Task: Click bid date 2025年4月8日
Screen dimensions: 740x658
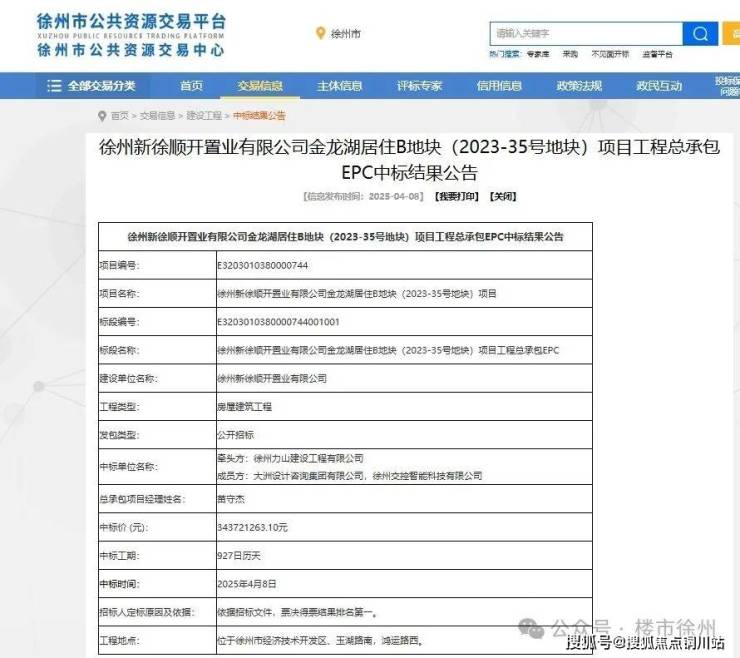Action: (247, 584)
